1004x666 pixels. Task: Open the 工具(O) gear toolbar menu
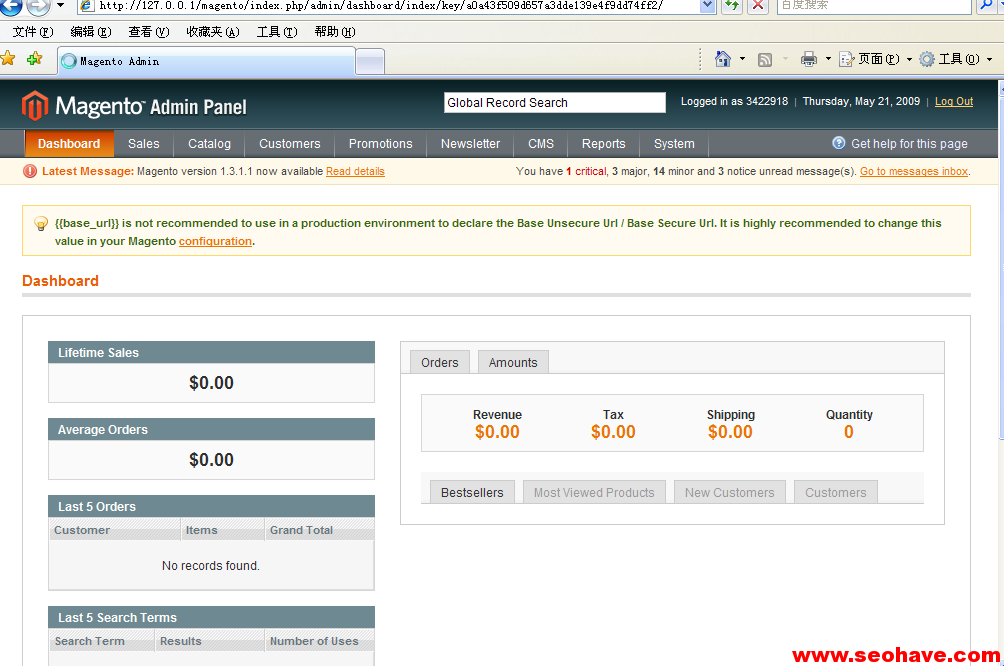955,59
